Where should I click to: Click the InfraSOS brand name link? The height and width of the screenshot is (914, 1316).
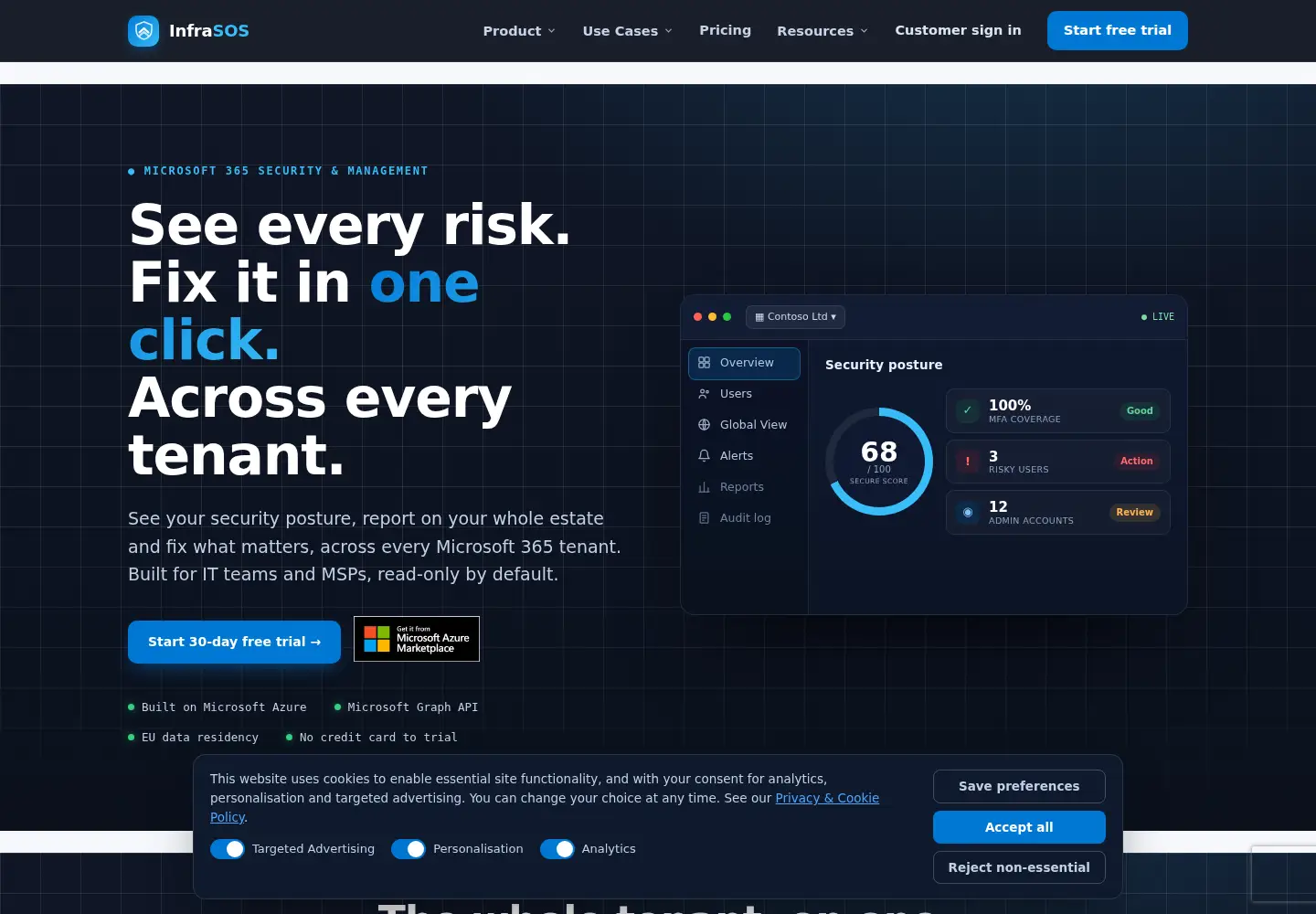[x=209, y=31]
